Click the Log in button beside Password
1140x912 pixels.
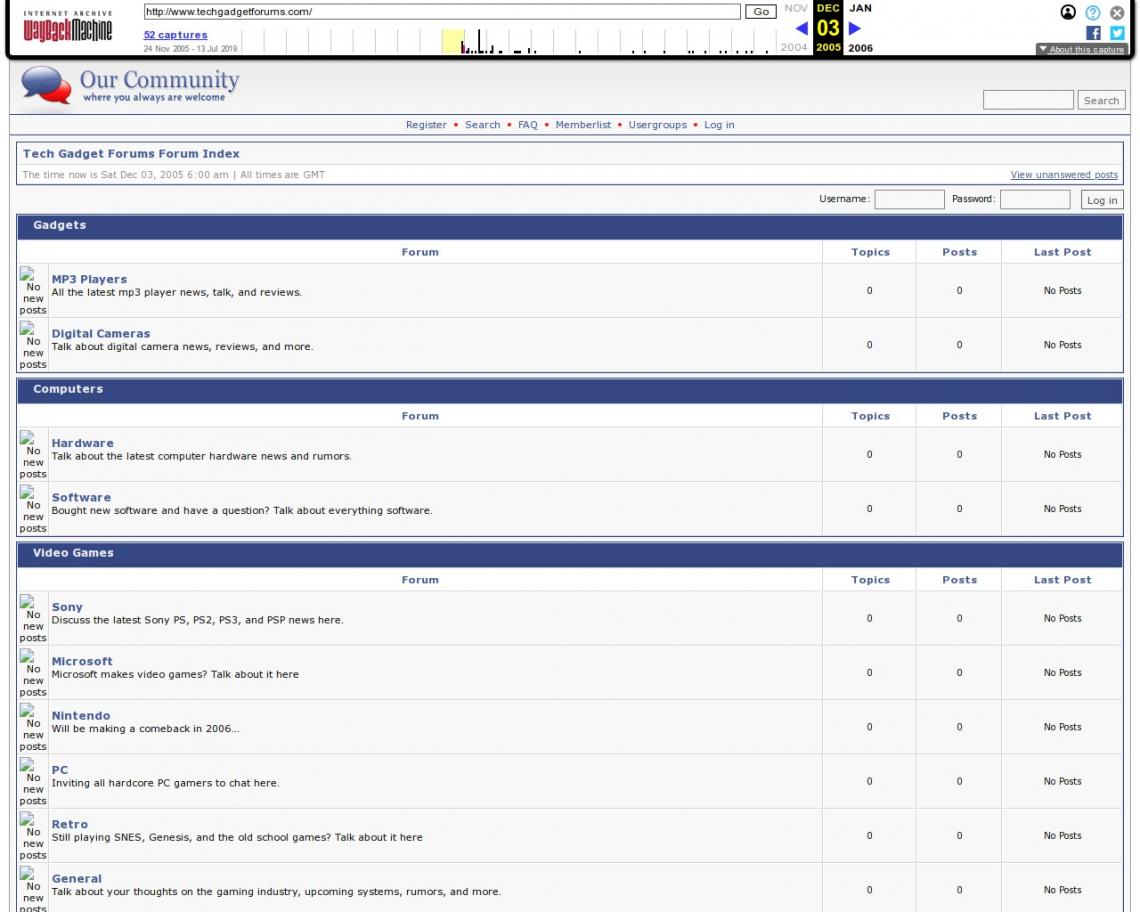point(1101,200)
